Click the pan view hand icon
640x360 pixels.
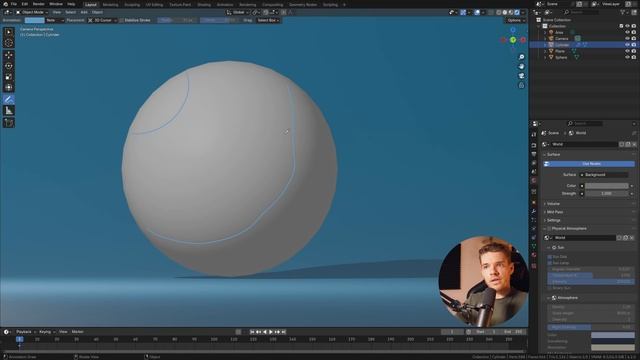pos(521,66)
